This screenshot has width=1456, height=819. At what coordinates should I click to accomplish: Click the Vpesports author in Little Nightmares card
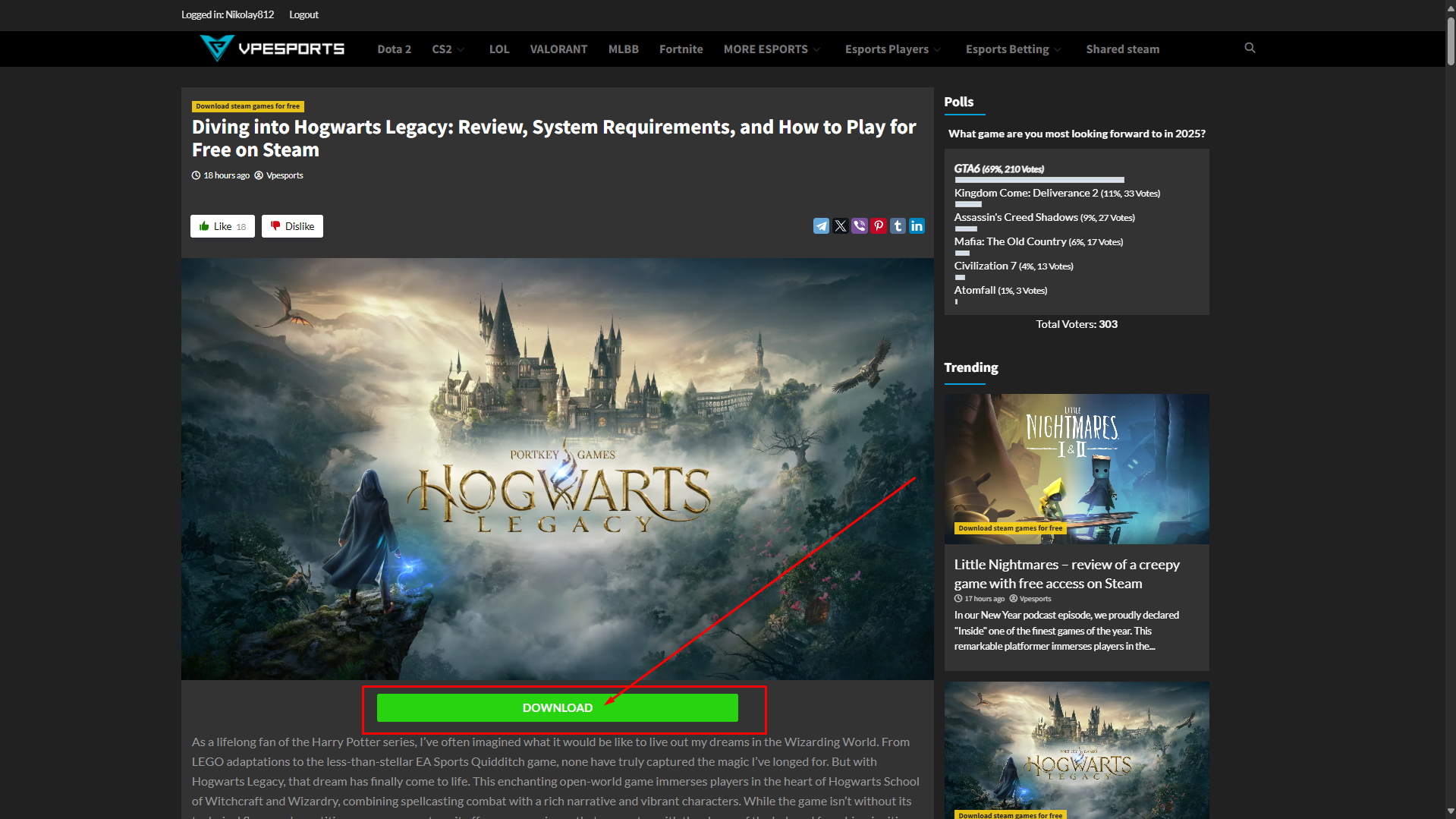click(x=1035, y=599)
